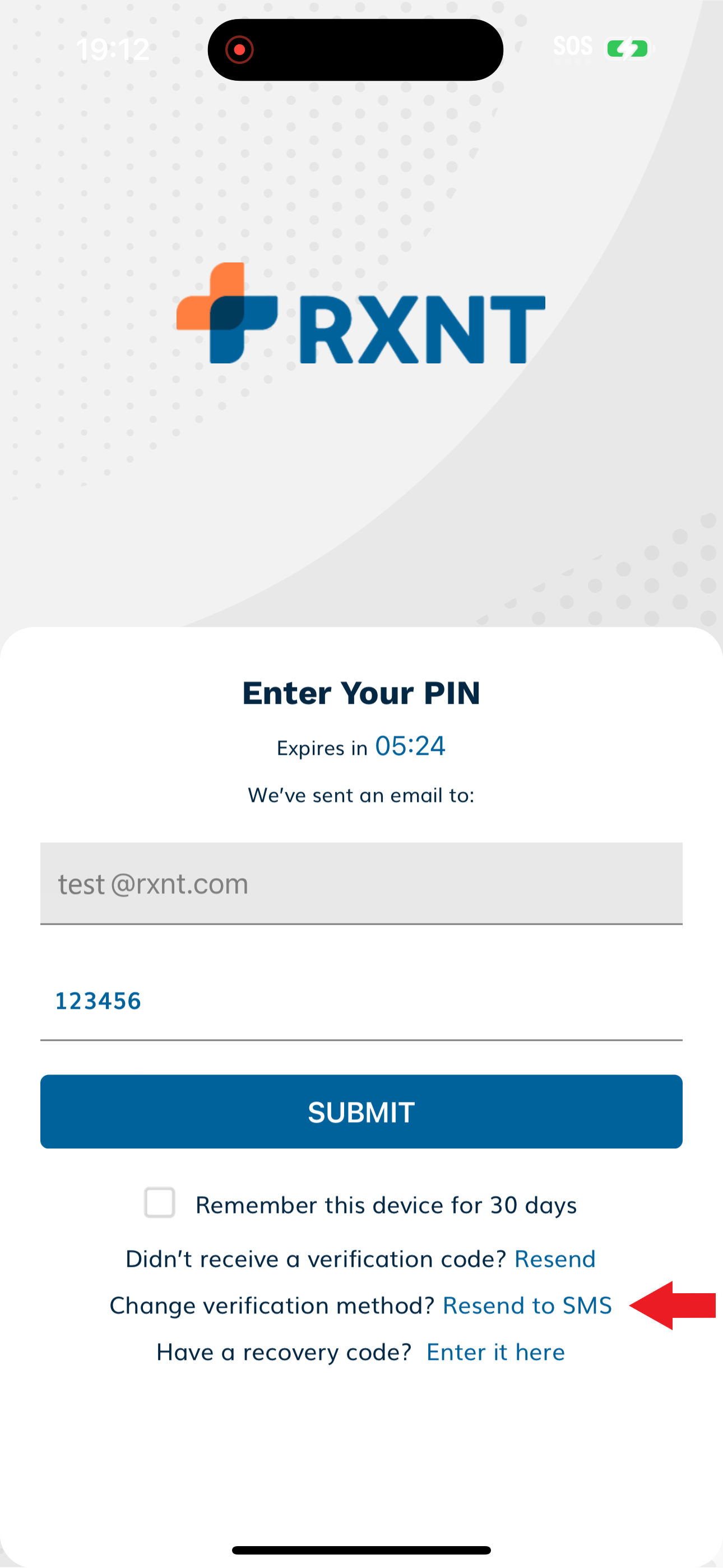Image resolution: width=723 pixels, height=1568 pixels.
Task: Choose Resend to SMS link
Action: pos(527,1305)
